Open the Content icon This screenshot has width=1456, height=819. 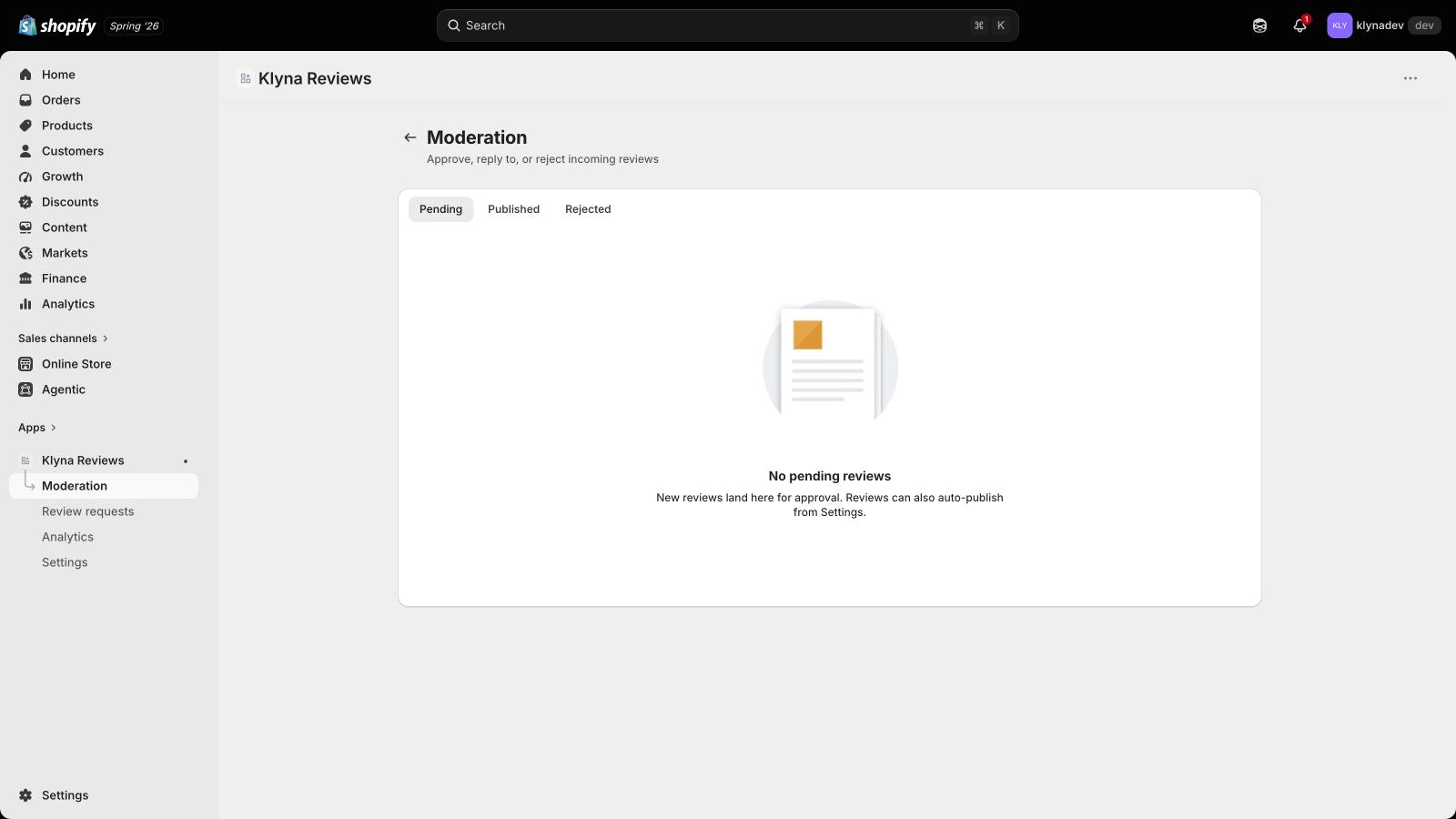coord(25,227)
